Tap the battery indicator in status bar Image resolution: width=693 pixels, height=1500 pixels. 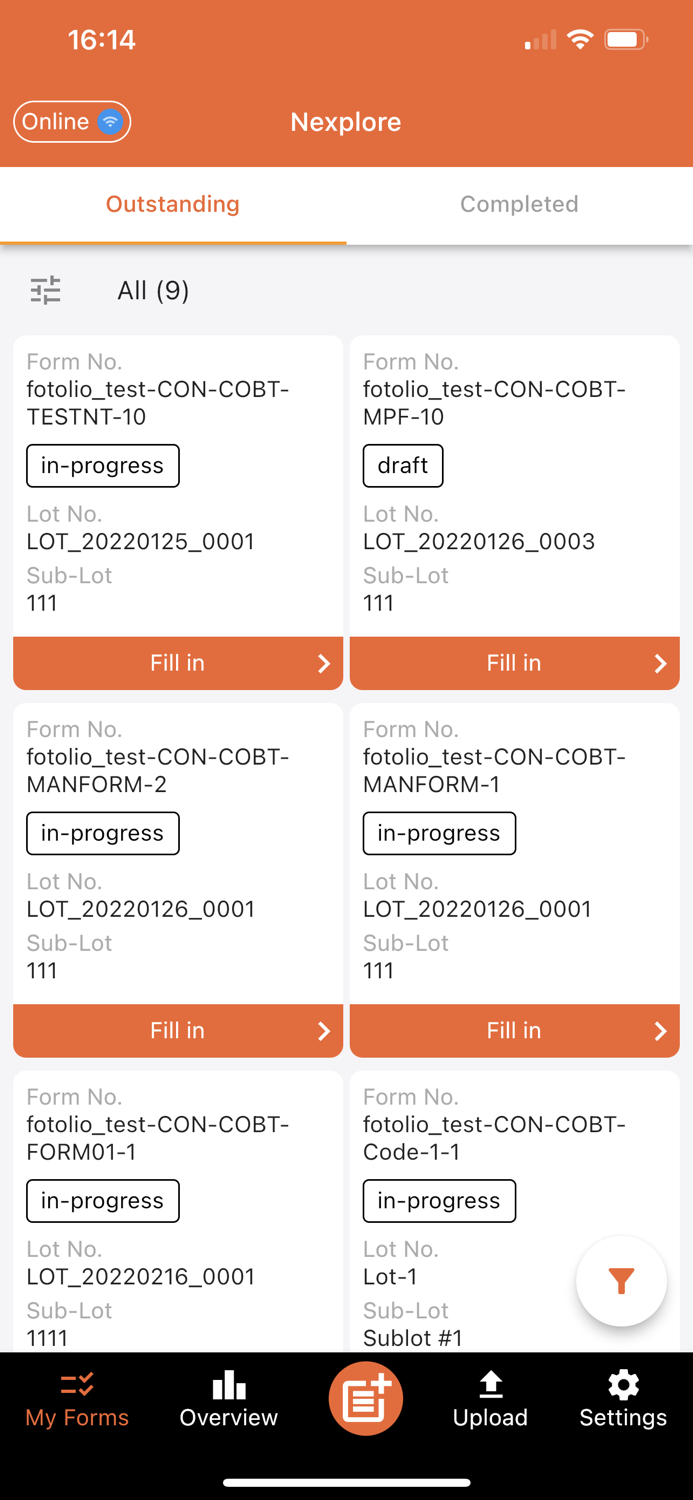(625, 40)
